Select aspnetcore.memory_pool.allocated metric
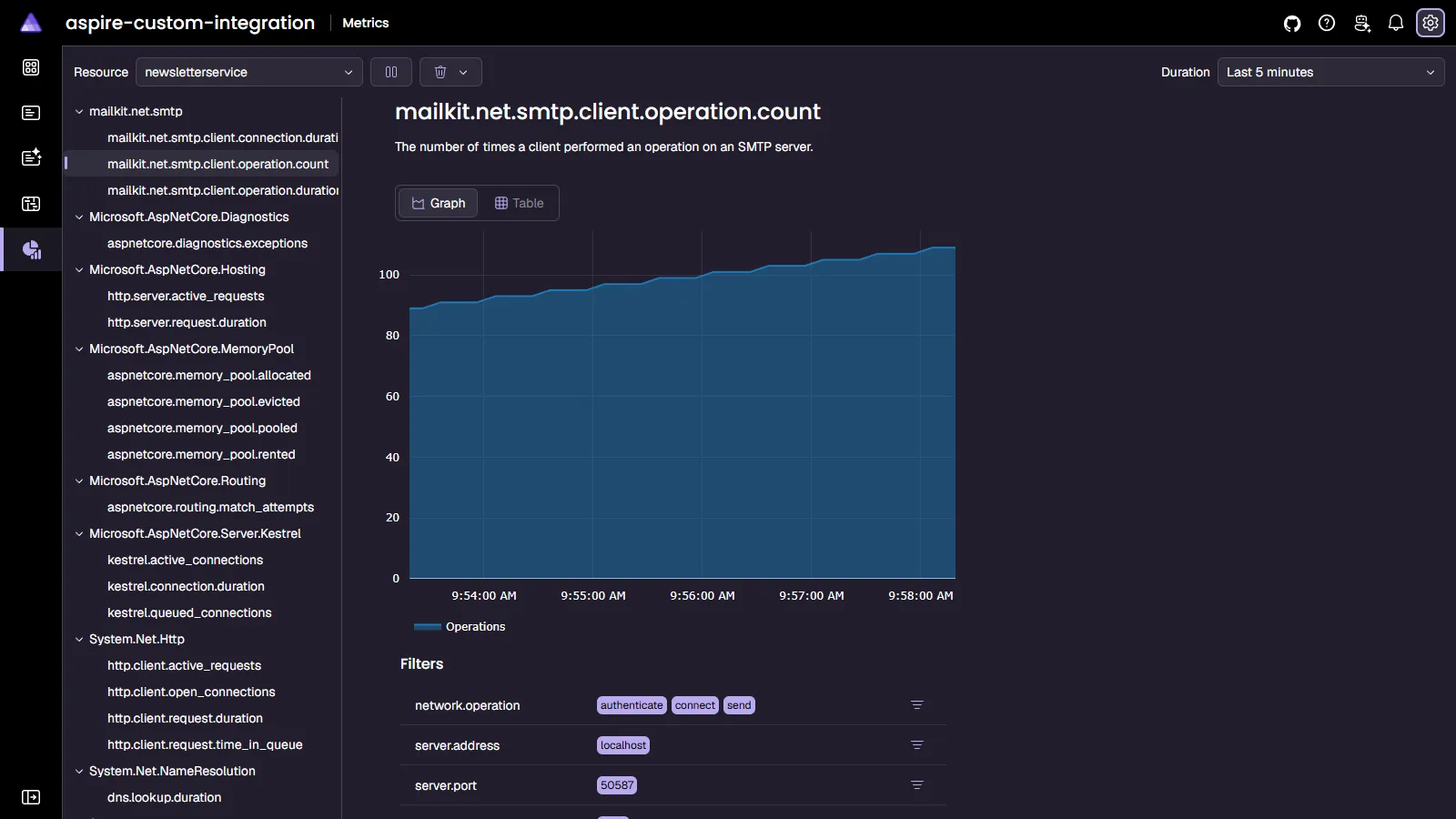Image resolution: width=1456 pixels, height=819 pixels. pos(209,375)
